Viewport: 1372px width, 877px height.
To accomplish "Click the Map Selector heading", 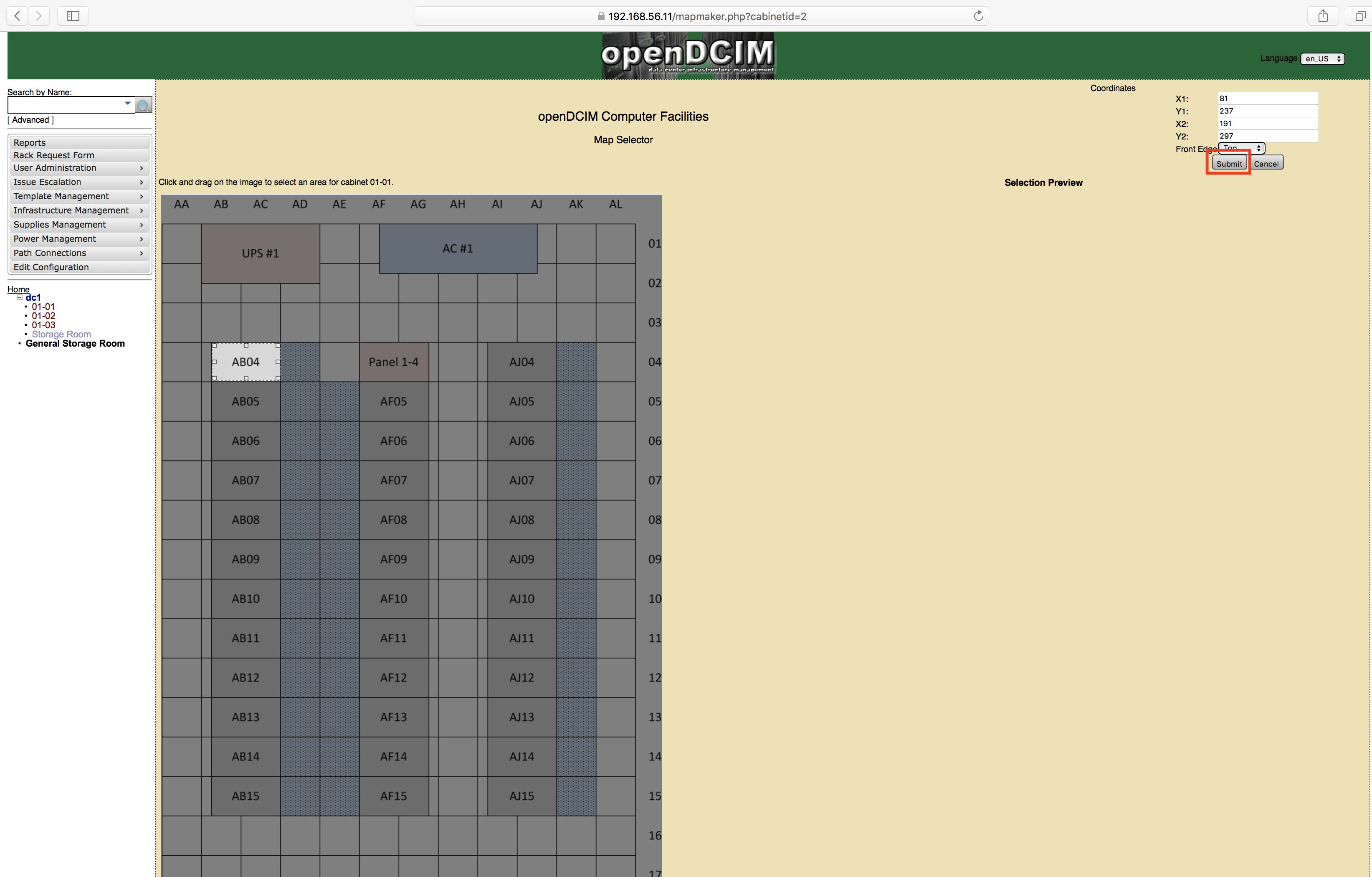I will (623, 140).
